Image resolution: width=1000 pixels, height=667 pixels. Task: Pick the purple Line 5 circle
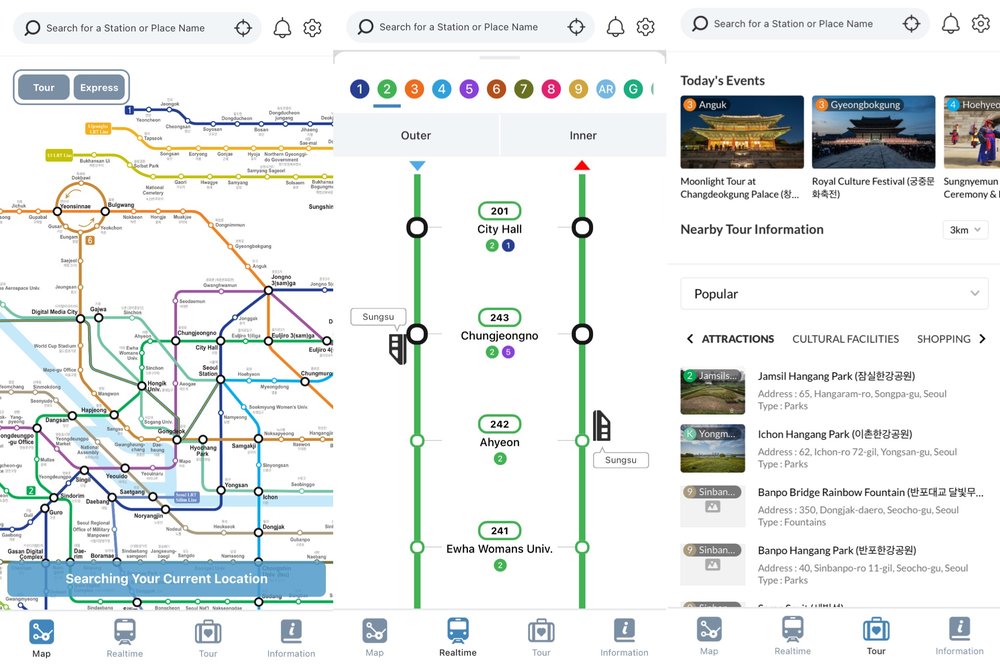click(x=469, y=89)
